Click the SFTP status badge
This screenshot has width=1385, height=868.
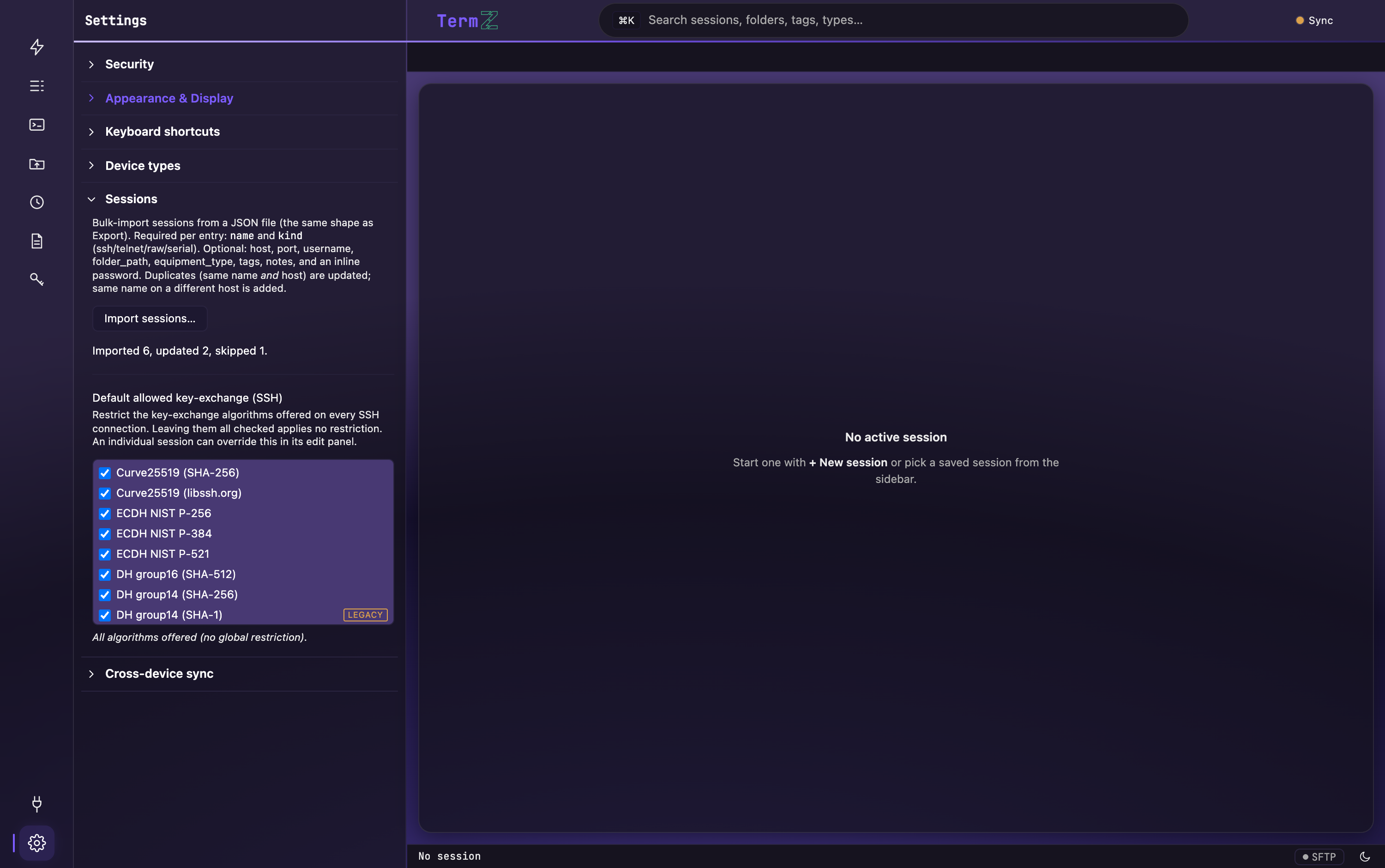pyautogui.click(x=1319, y=856)
